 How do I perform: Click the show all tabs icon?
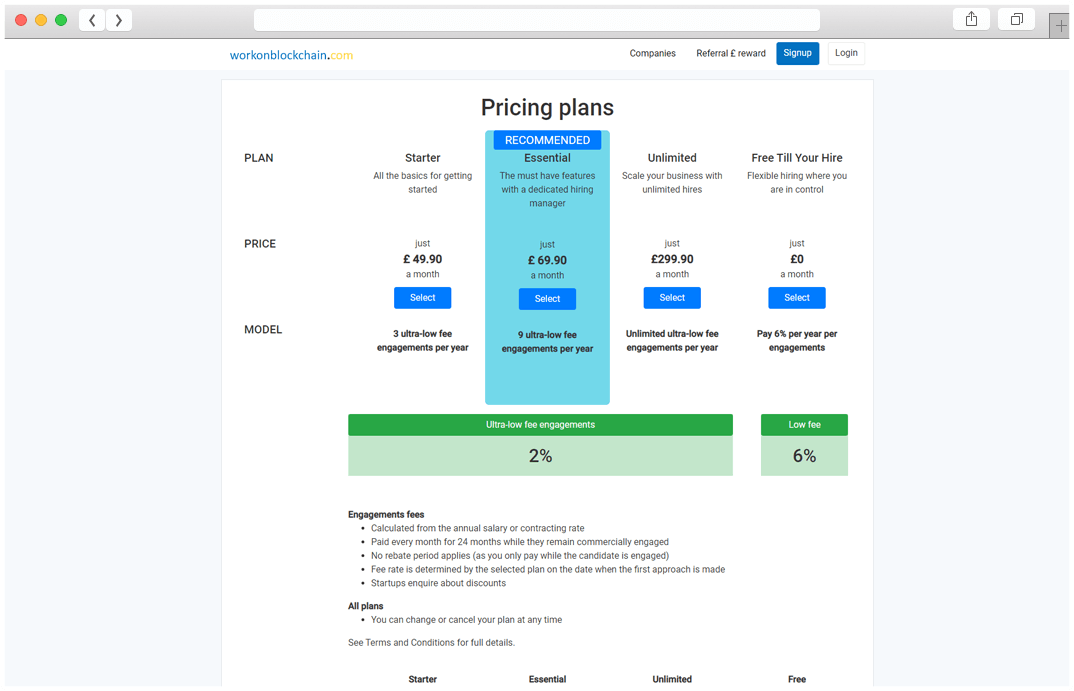[x=1016, y=19]
